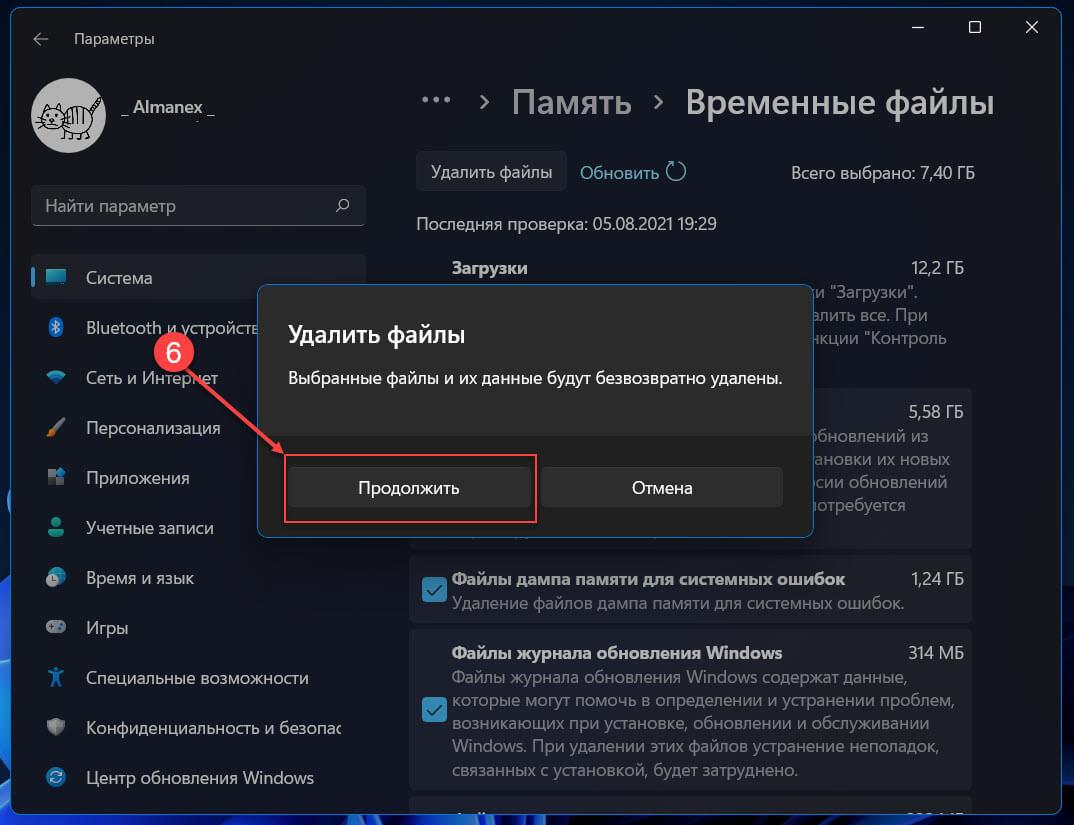Open the Игры section
Screen dimensions: 1074x825
[x=199, y=628]
